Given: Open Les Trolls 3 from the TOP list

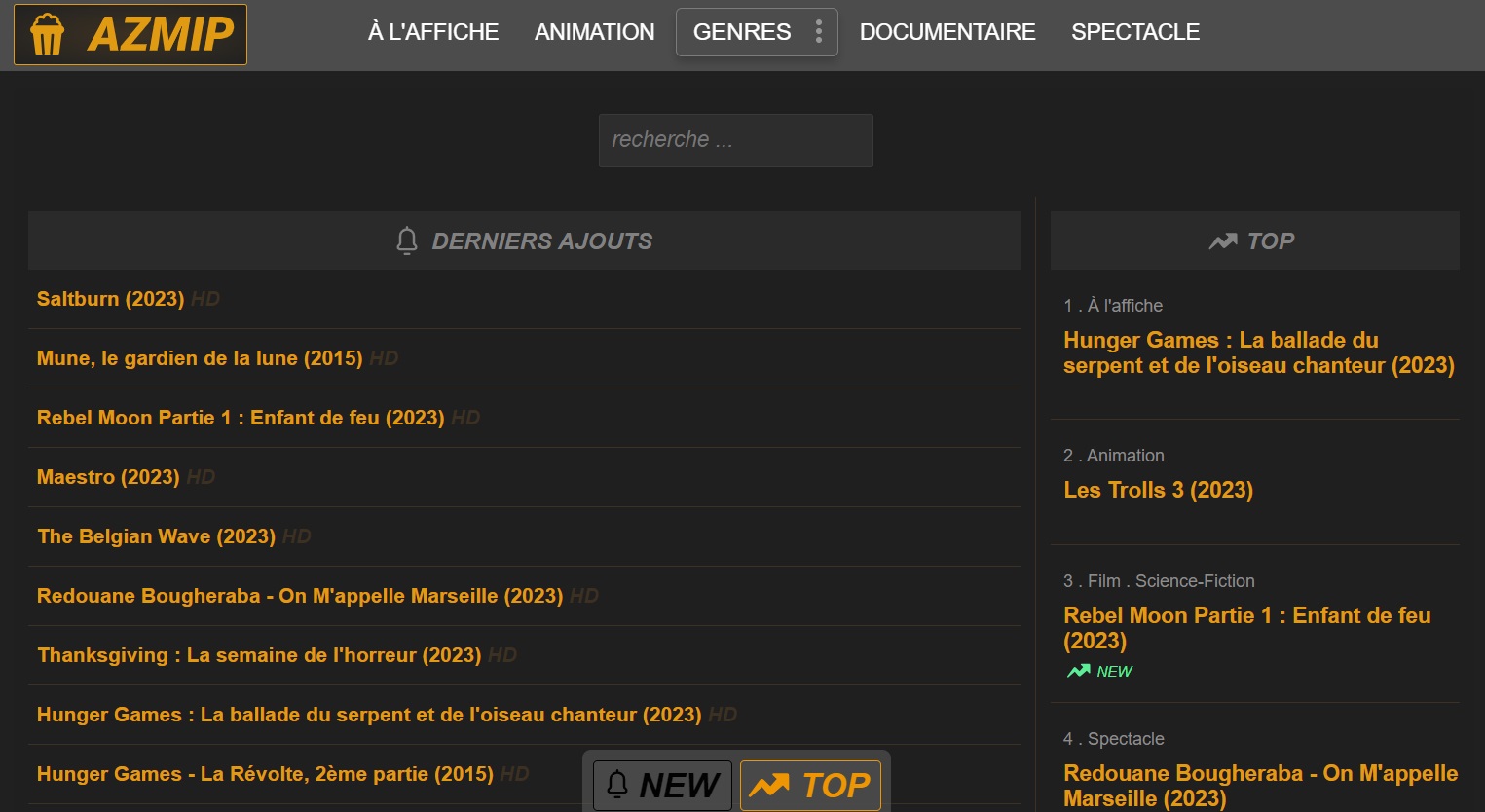Looking at the screenshot, I should pos(1158,490).
